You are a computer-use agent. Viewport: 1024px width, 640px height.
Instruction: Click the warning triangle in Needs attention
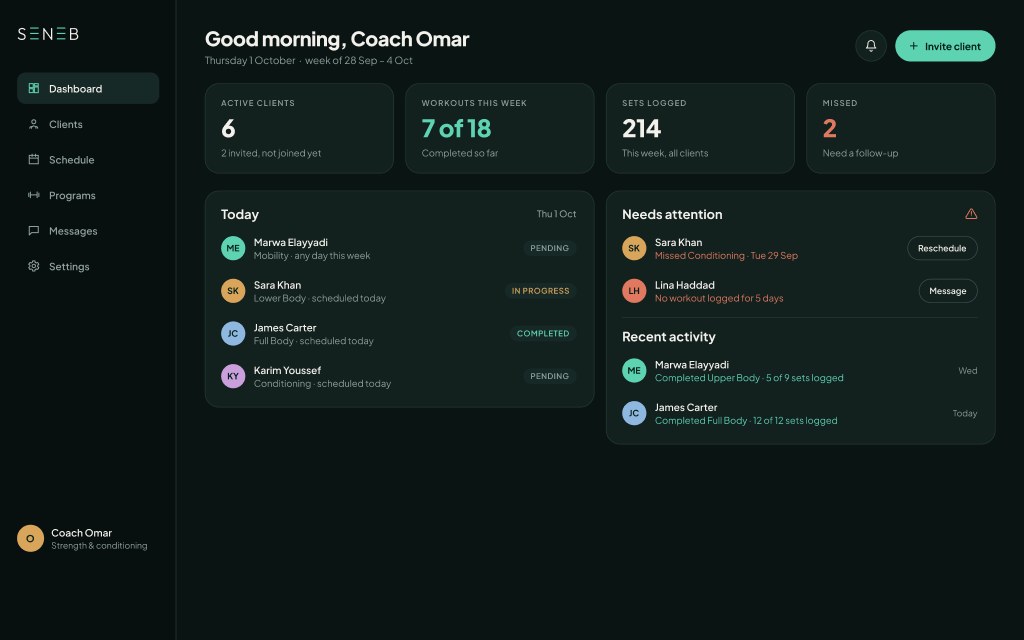coord(971,214)
